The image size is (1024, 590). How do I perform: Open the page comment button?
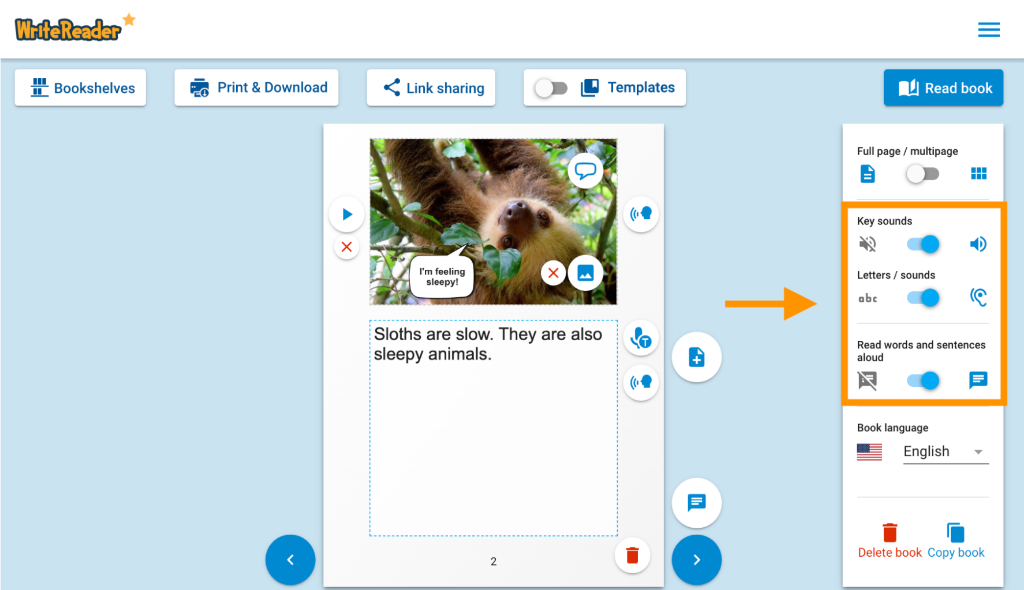point(696,502)
